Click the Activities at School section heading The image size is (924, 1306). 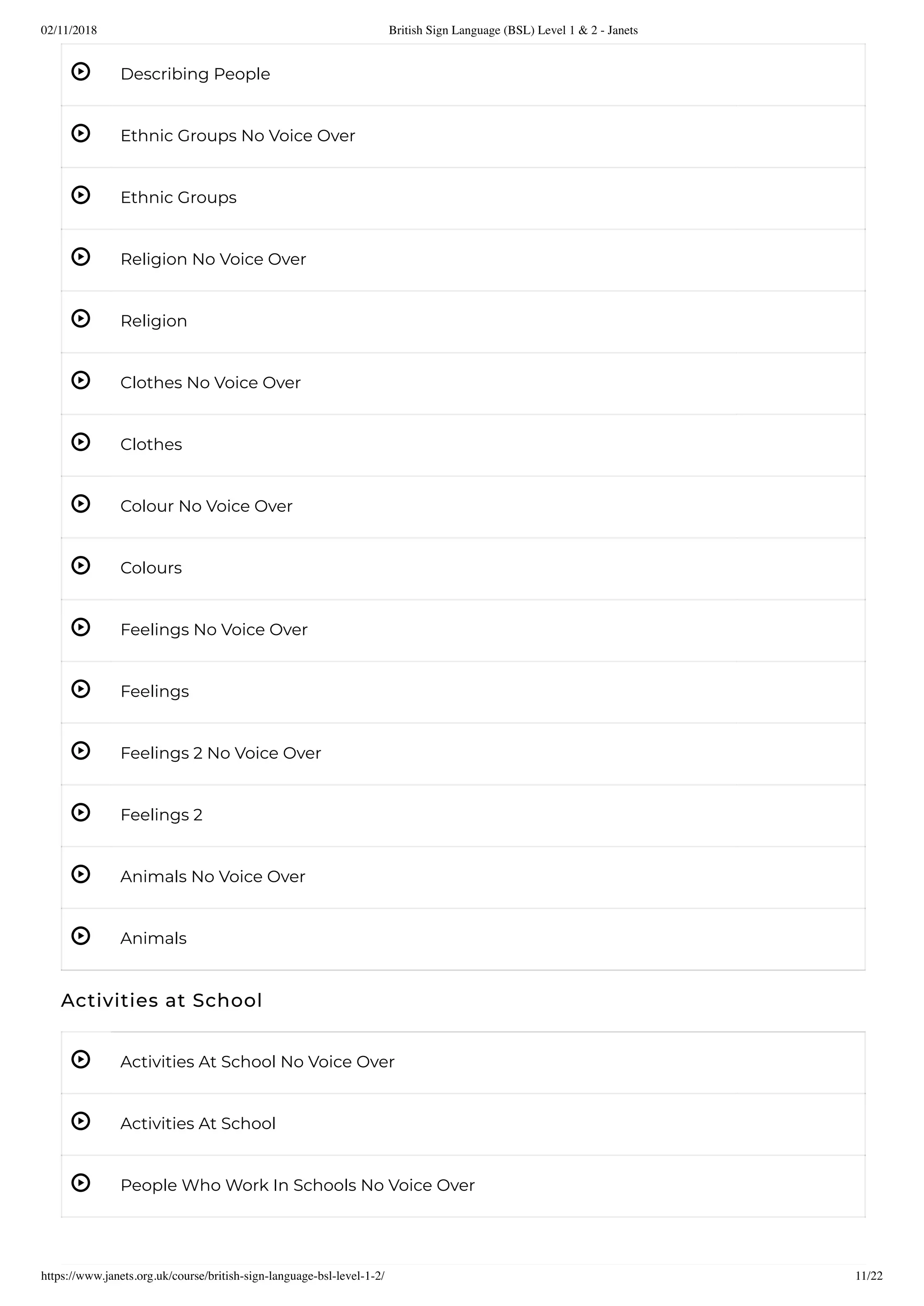(162, 1000)
